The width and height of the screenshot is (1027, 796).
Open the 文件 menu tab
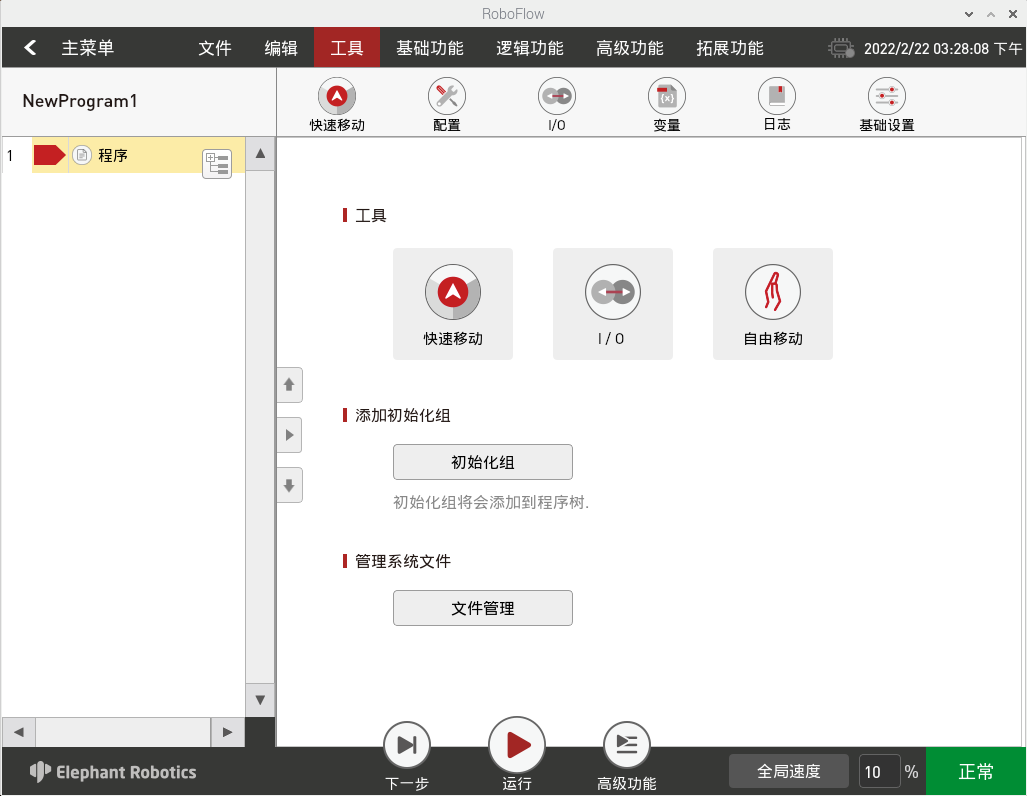(215, 48)
